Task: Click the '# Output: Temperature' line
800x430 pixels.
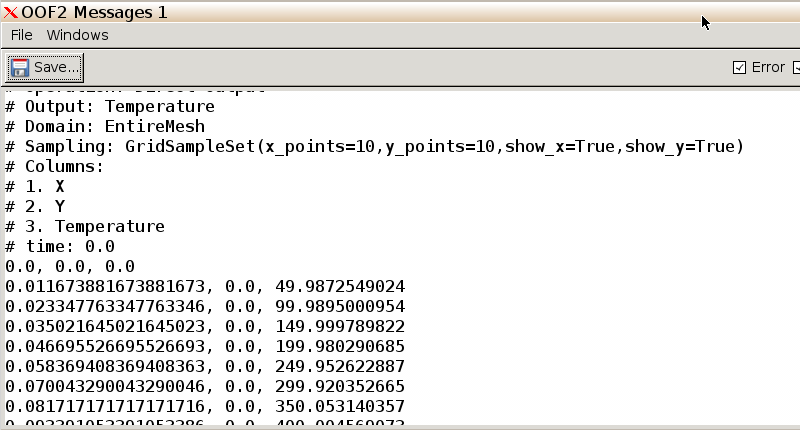Action: 110,107
